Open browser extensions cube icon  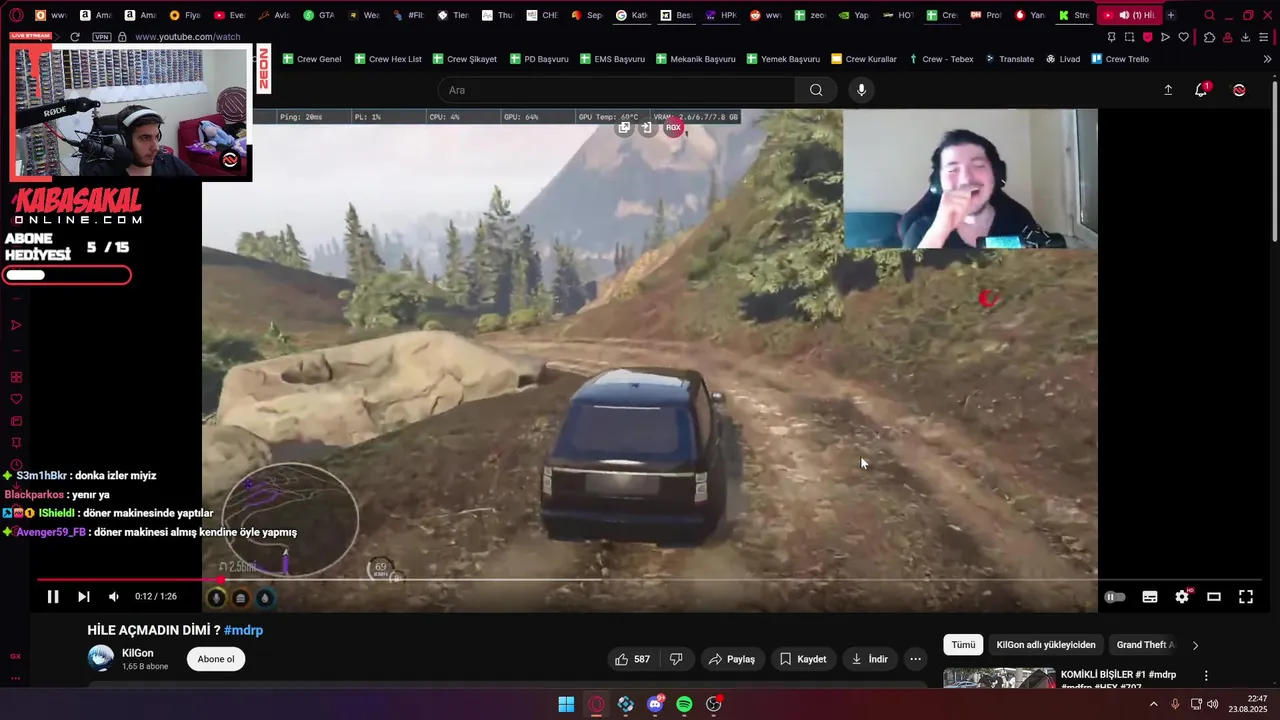click(1209, 37)
